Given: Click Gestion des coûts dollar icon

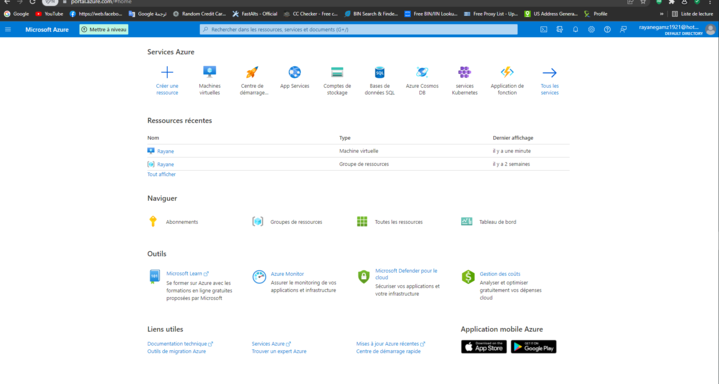Looking at the screenshot, I should point(468,277).
